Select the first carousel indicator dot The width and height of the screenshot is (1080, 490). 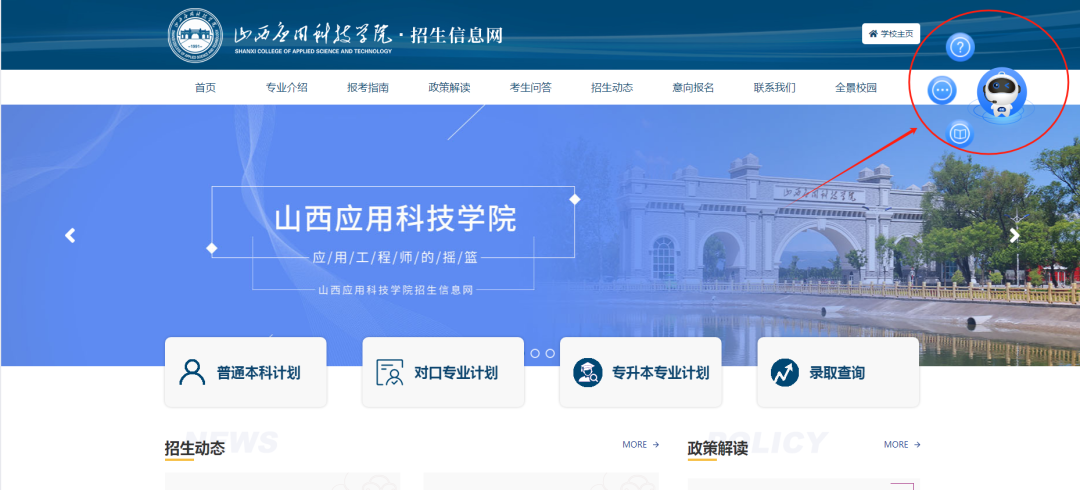tap(535, 353)
